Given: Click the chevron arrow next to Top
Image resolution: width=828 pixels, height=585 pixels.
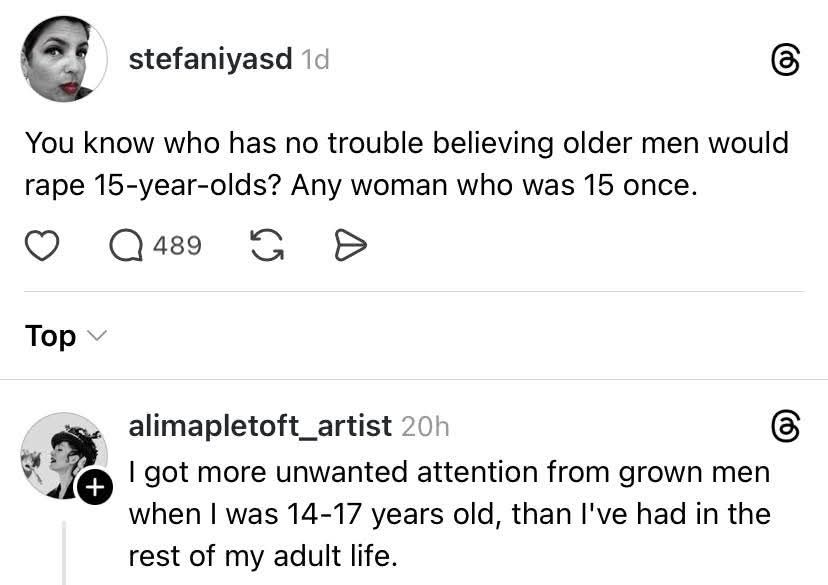Looking at the screenshot, I should tap(96, 336).
